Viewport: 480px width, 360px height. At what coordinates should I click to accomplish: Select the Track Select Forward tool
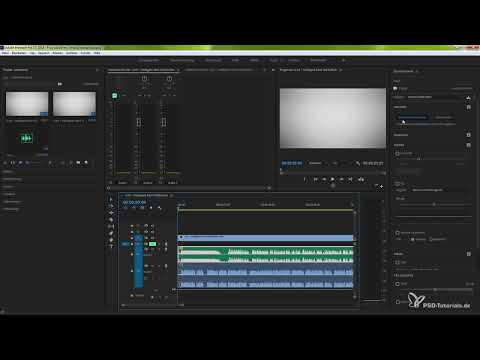pos(111,206)
